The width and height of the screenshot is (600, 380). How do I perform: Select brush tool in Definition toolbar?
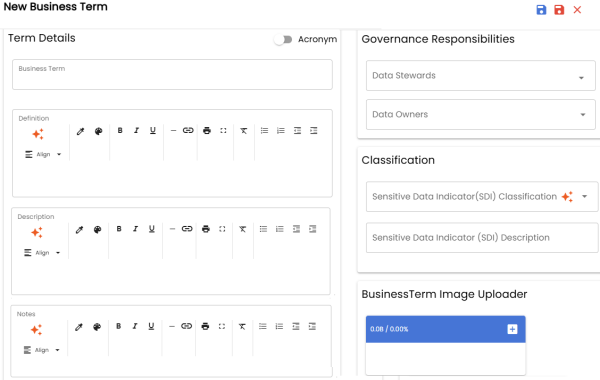click(x=80, y=131)
